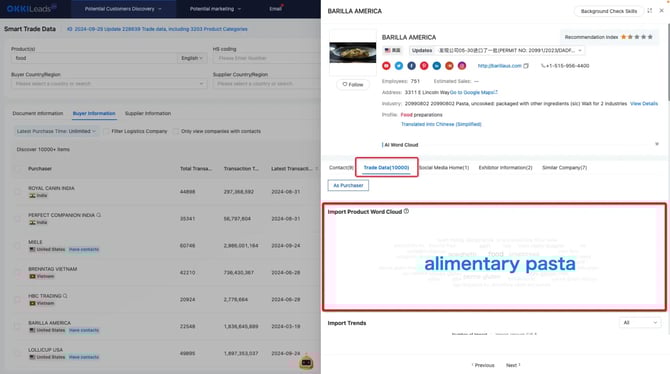The height and width of the screenshot is (374, 670).
Task: Open the chatbot assistant icon
Action: point(306,362)
